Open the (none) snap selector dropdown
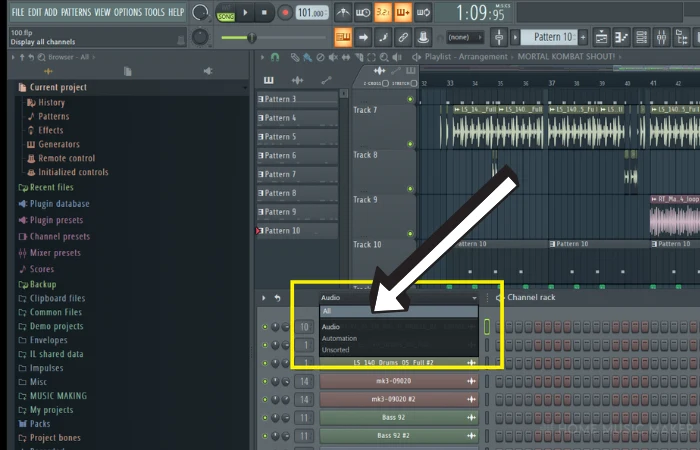700x450 pixels. pyautogui.click(x=465, y=38)
